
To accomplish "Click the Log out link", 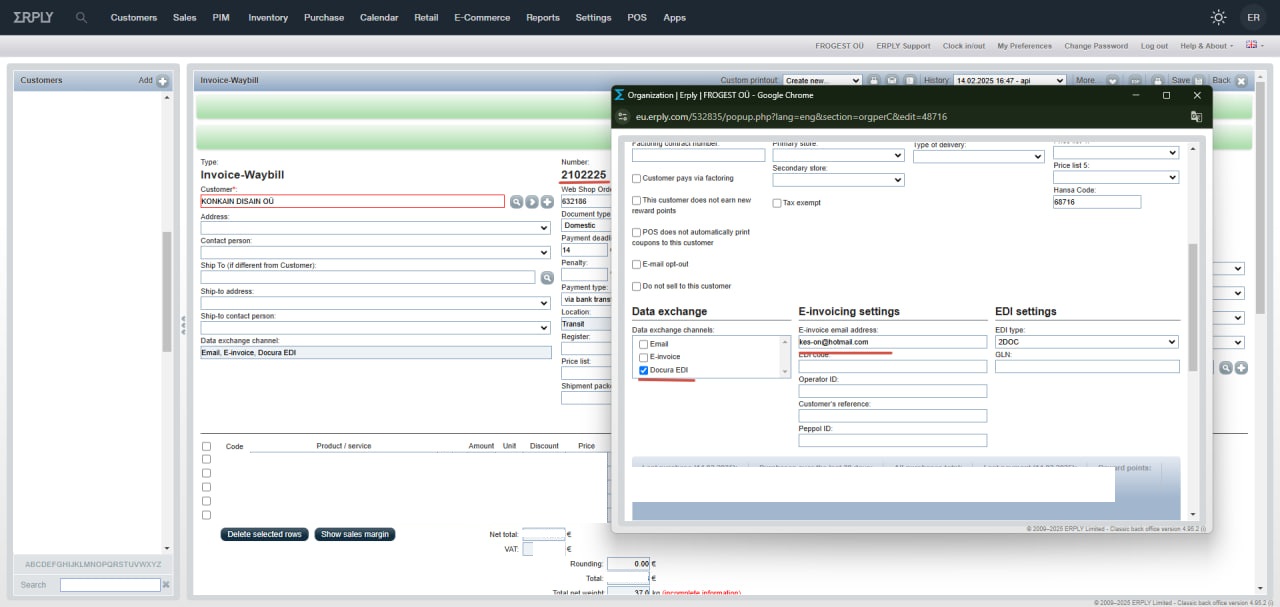I will 1154,45.
